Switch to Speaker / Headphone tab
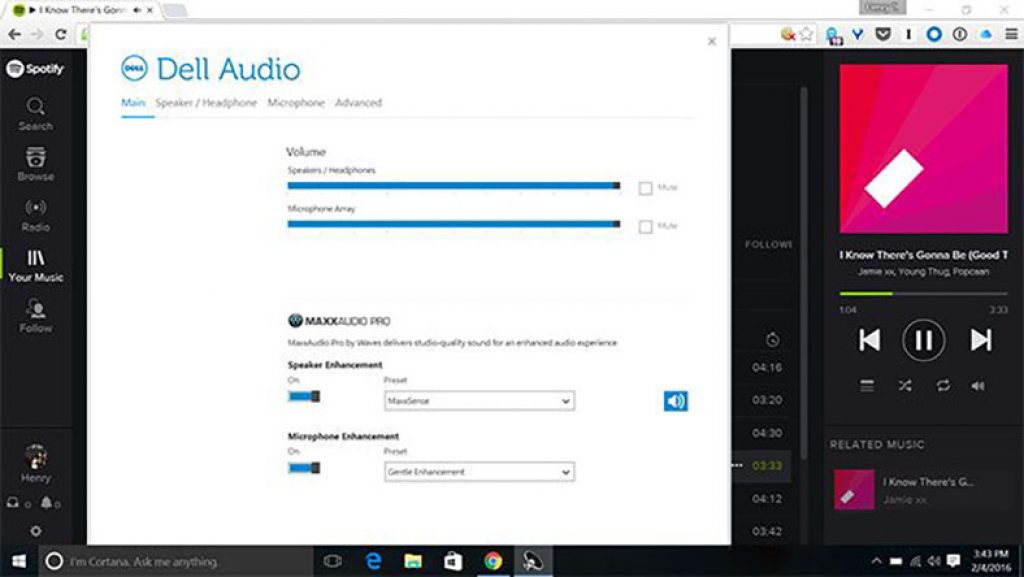This screenshot has height=577, width=1024. tap(206, 102)
